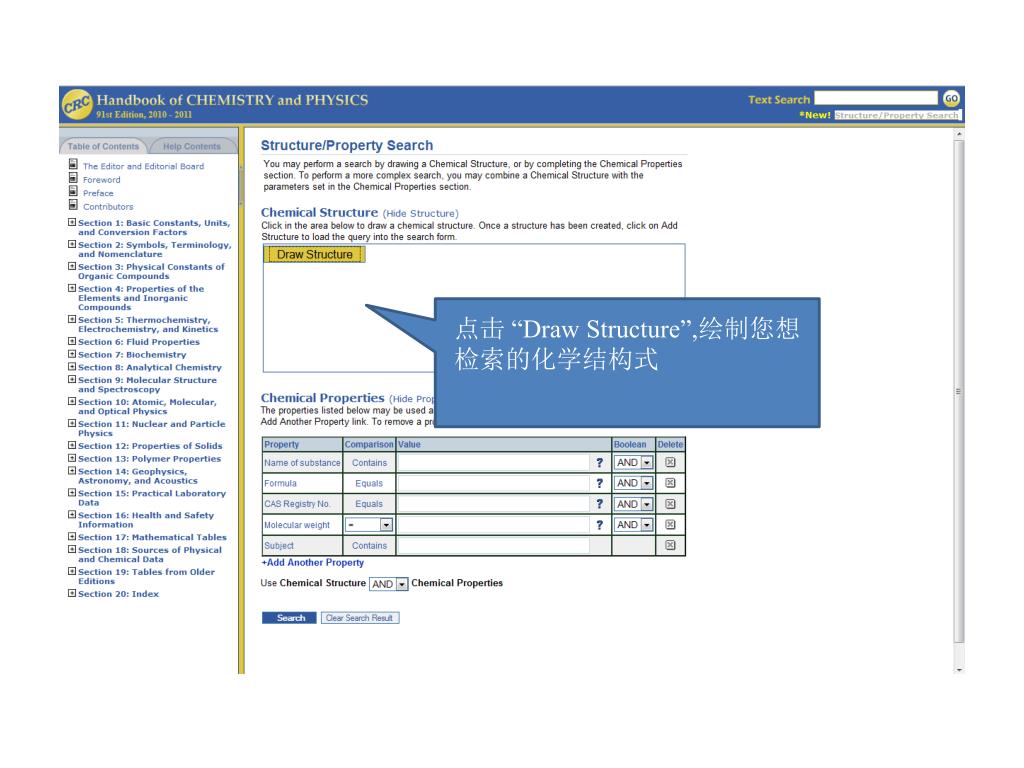
Task: Click Hide Structure link
Action: tap(421, 214)
